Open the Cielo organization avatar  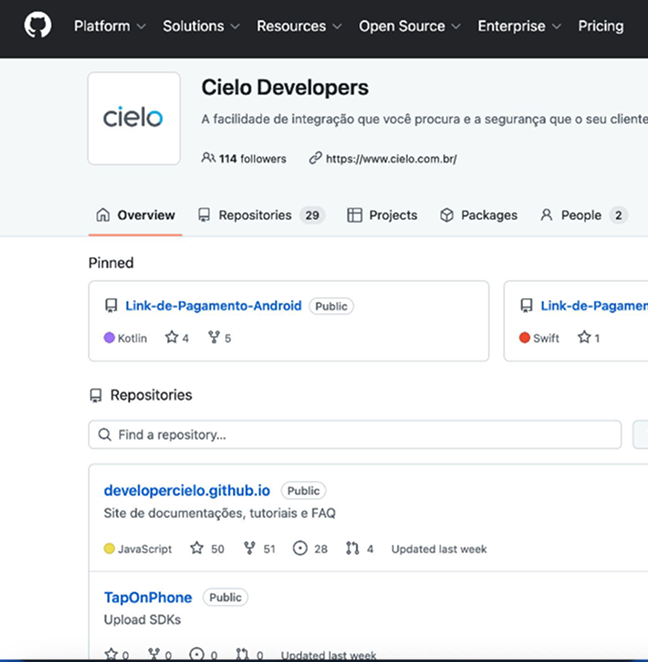click(134, 118)
